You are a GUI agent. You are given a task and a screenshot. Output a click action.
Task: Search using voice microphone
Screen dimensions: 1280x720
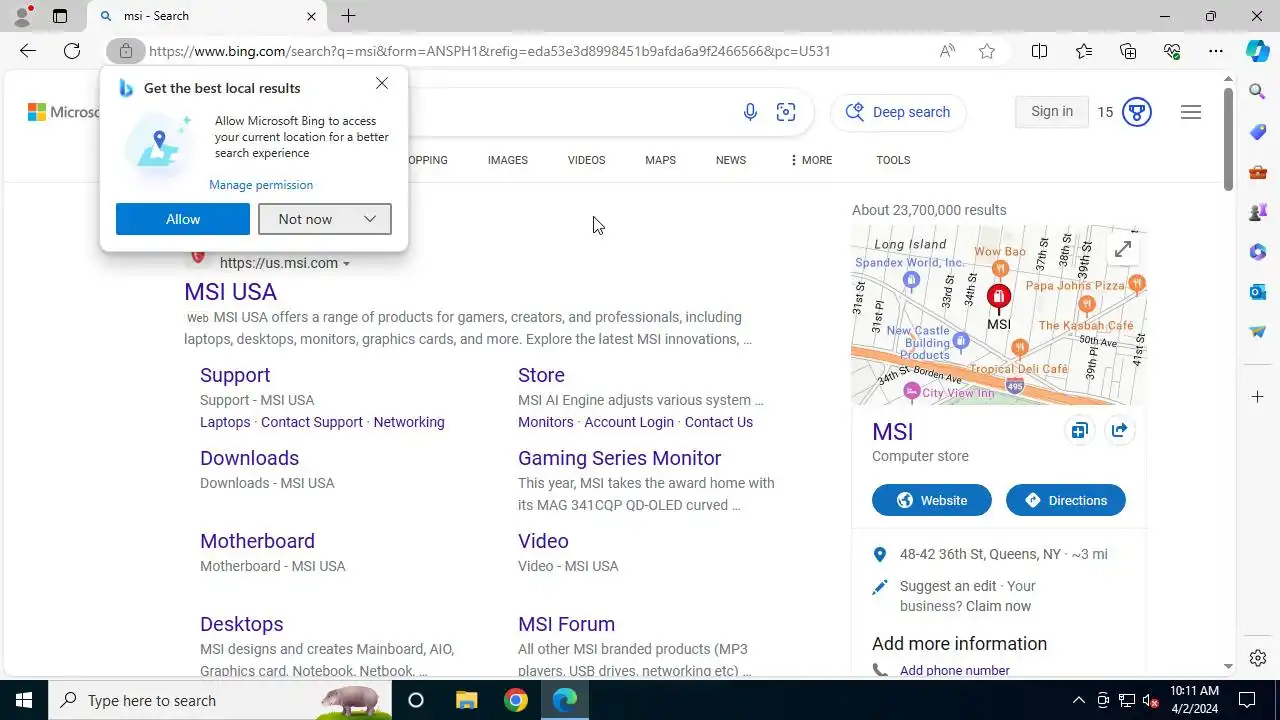750,112
